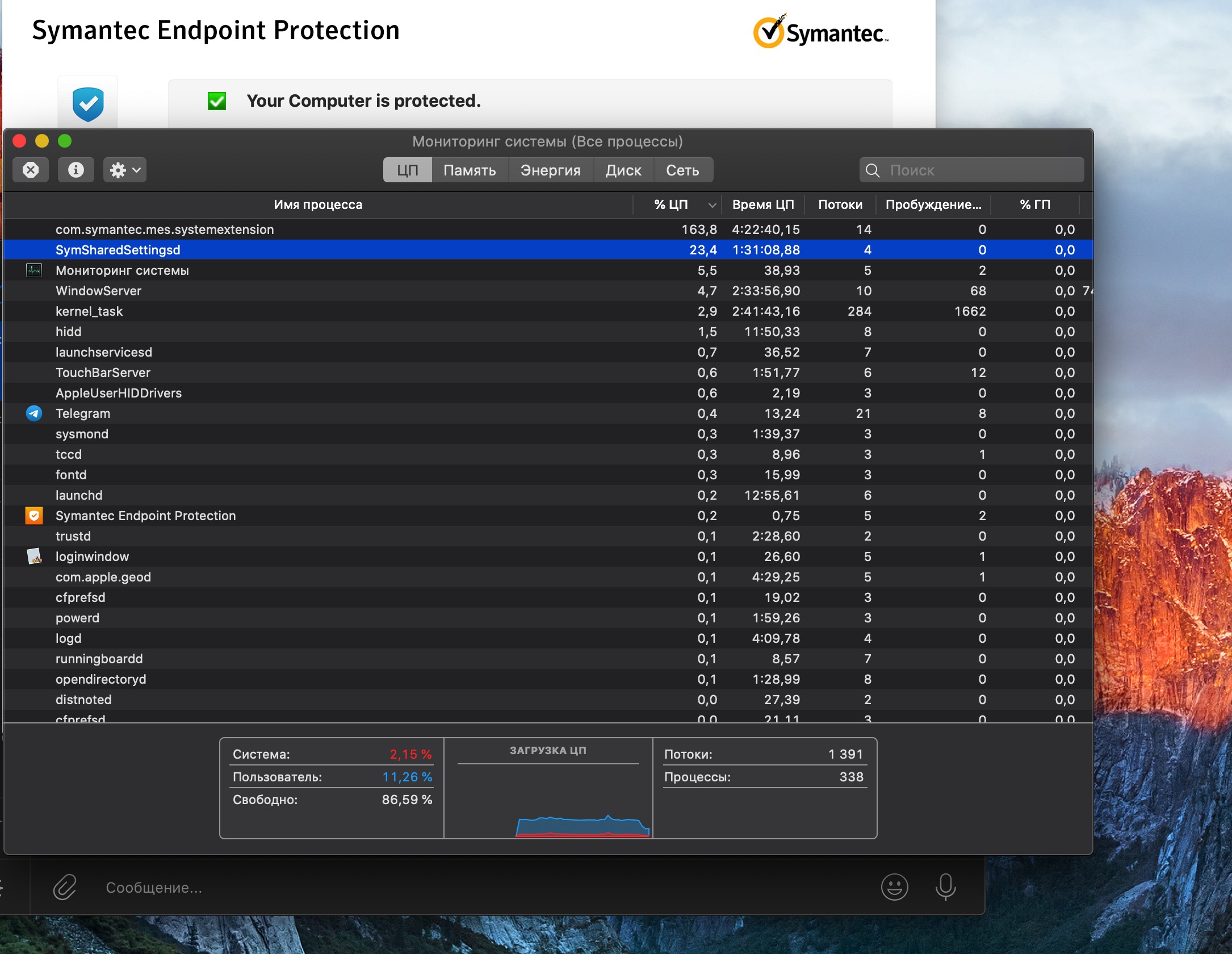
Task: Switch to the ЦП tab
Action: [x=408, y=170]
